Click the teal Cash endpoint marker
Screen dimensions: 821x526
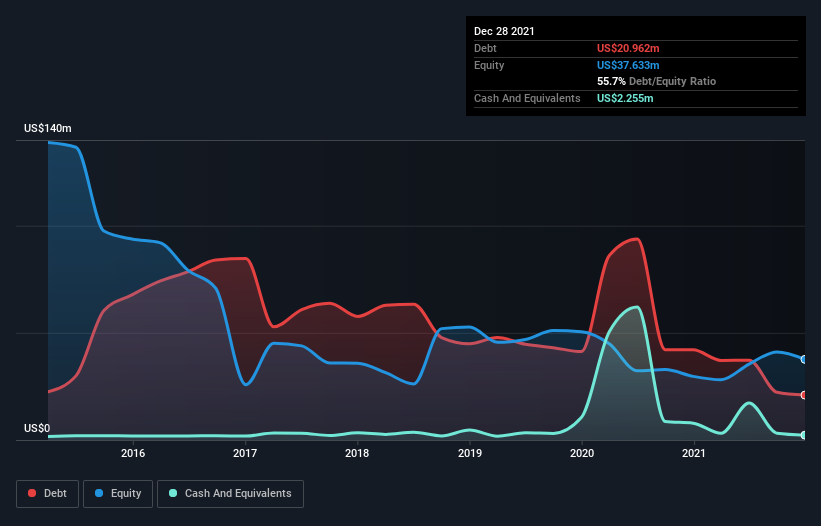[804, 435]
